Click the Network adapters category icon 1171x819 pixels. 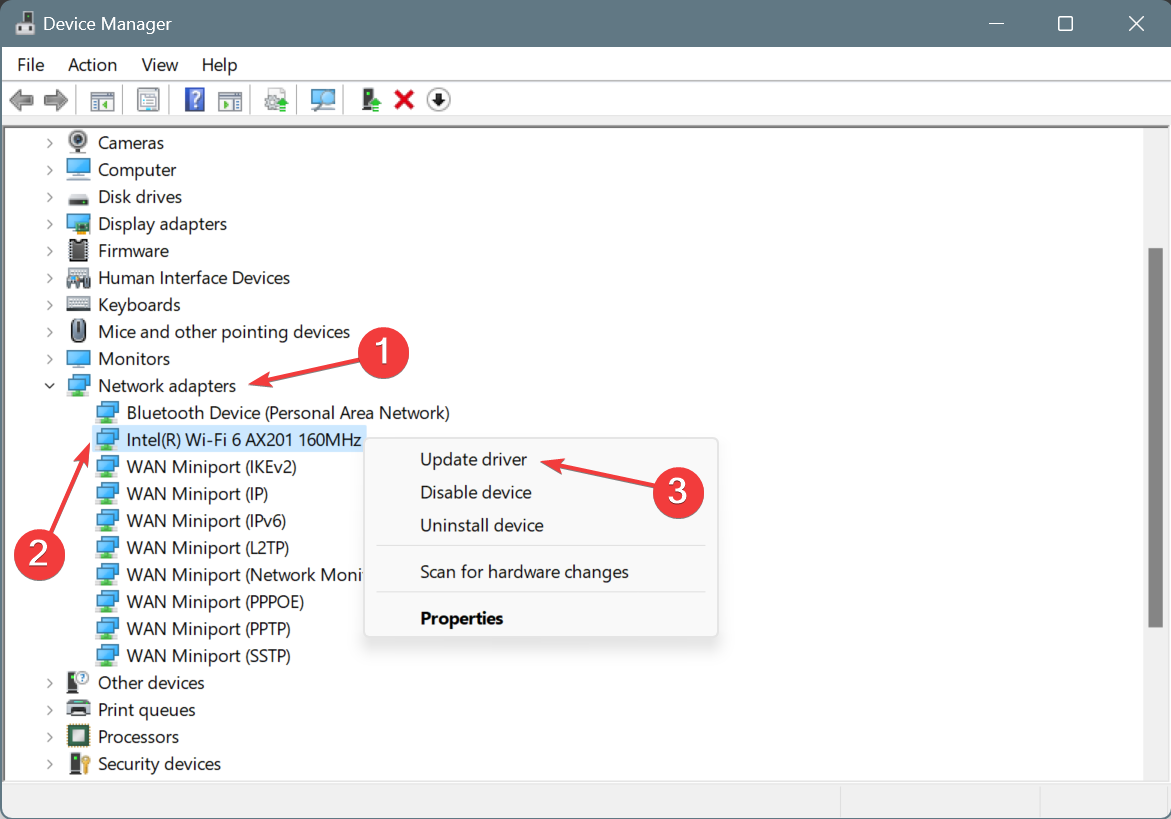[78, 385]
